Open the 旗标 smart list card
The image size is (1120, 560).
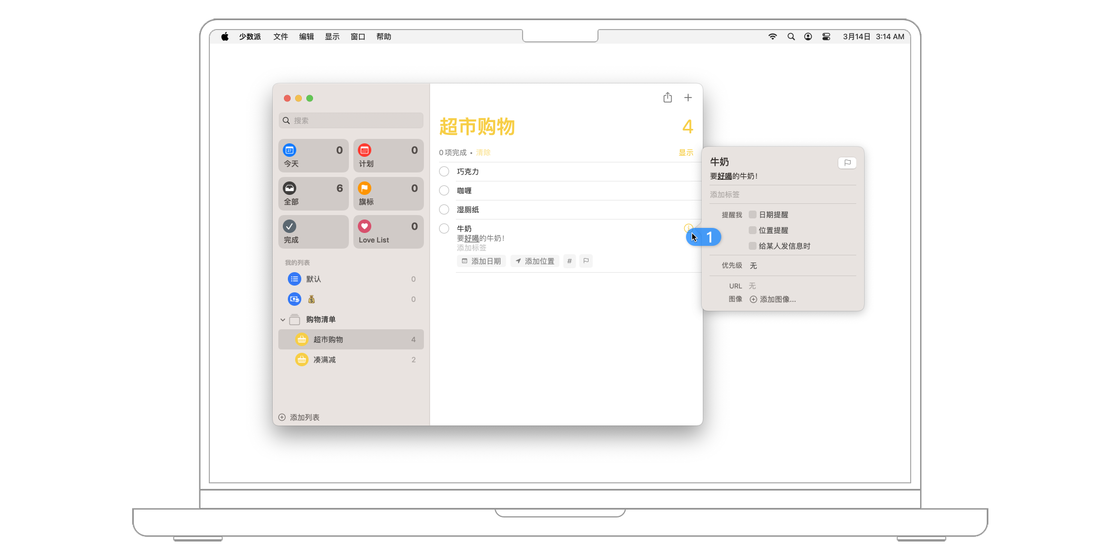tap(388, 194)
